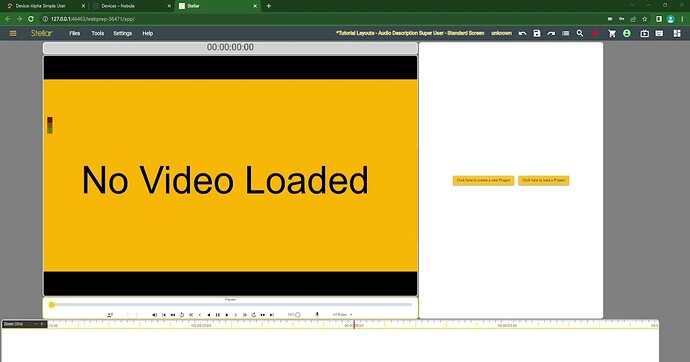Click the rewind button
690x362 pixels.
(173, 314)
